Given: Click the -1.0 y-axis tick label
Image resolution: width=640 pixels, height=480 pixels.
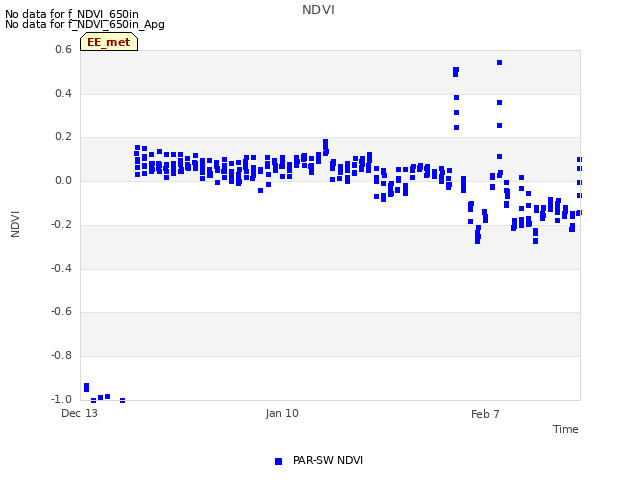Looking at the screenshot, I should [61, 399].
